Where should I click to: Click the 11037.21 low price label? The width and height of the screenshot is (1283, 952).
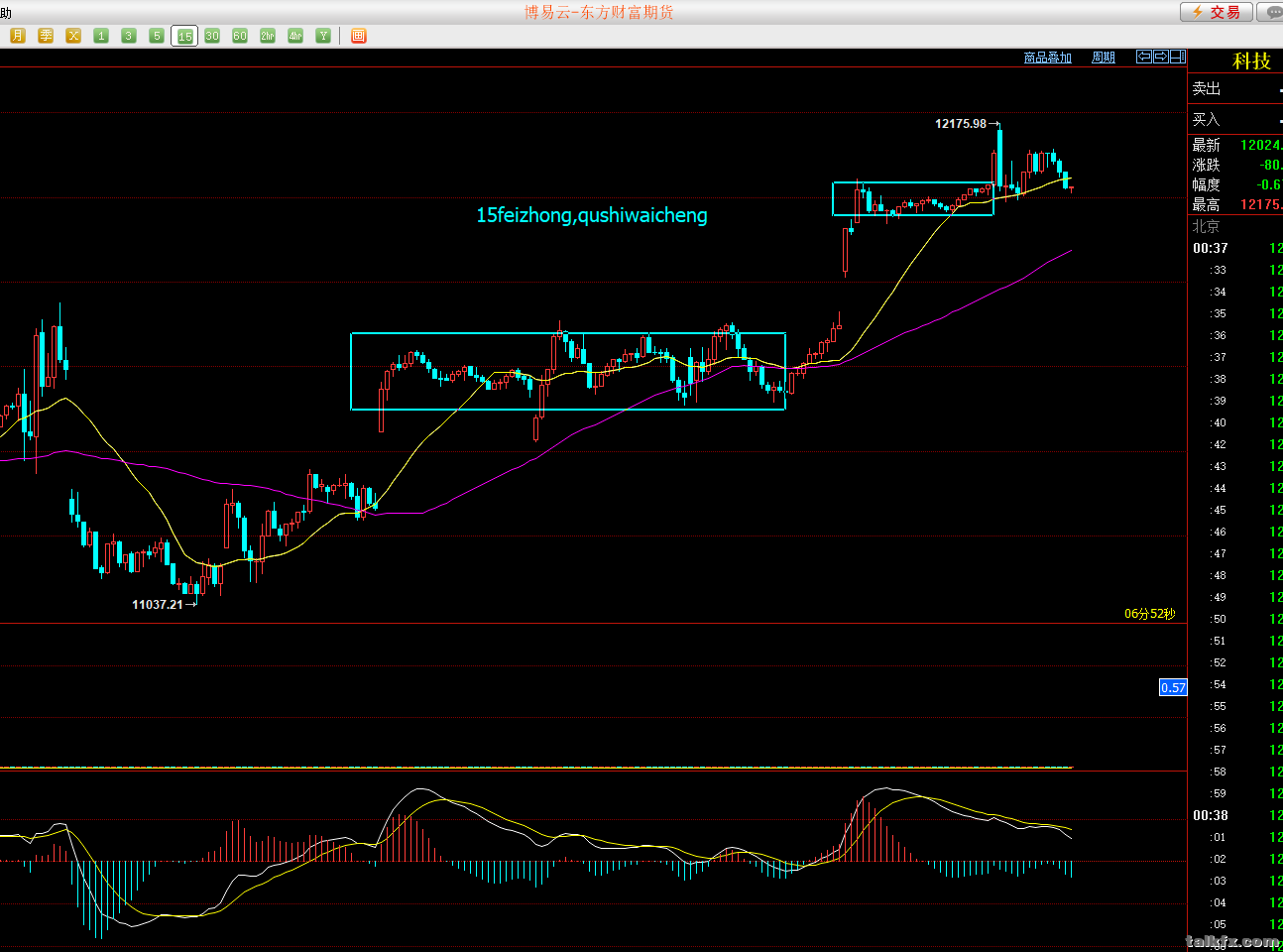[x=158, y=604]
